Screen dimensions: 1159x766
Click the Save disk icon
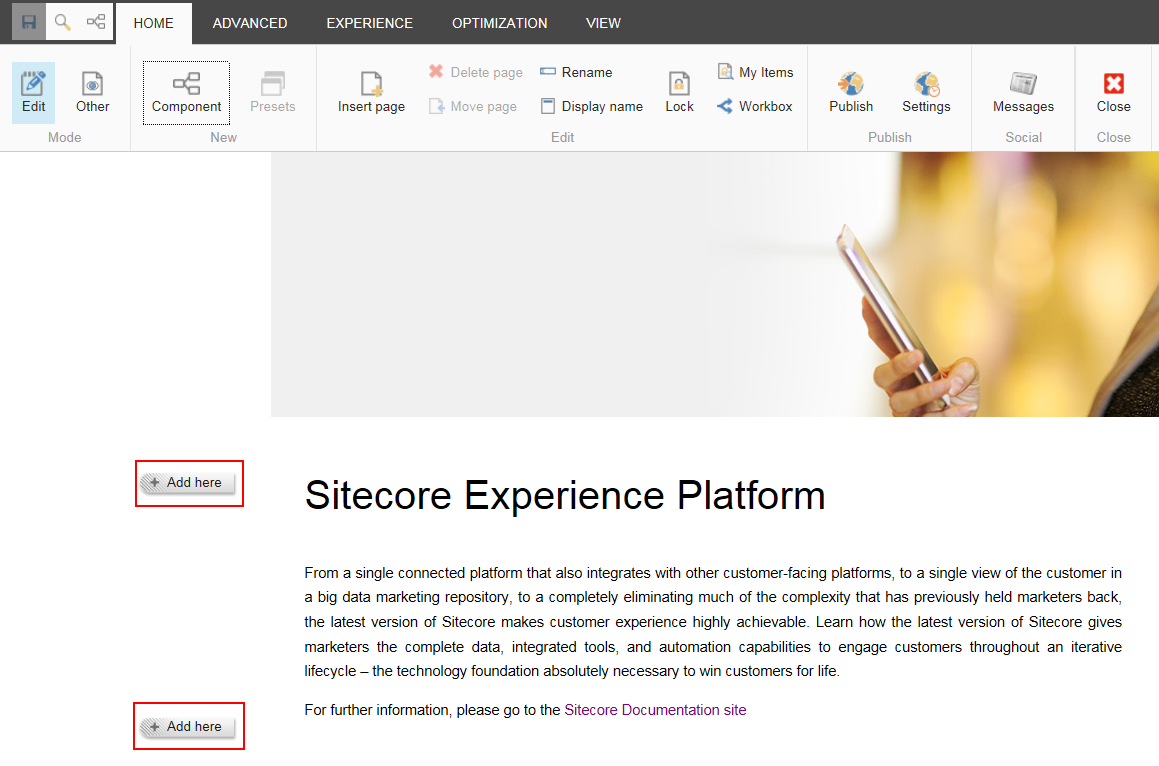coord(29,22)
